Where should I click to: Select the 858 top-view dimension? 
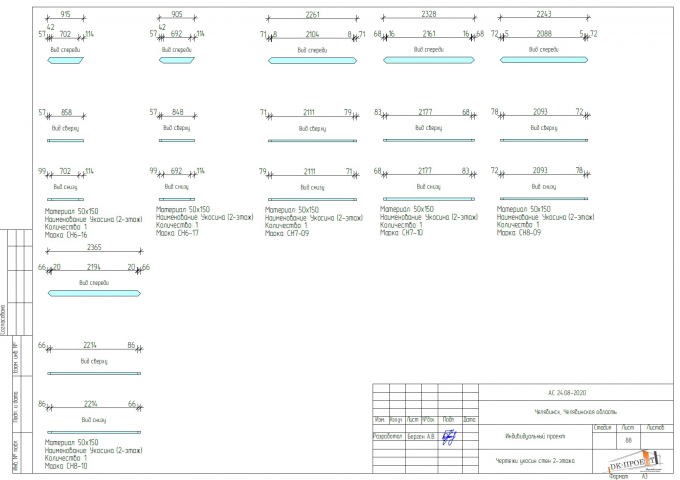click(x=66, y=112)
